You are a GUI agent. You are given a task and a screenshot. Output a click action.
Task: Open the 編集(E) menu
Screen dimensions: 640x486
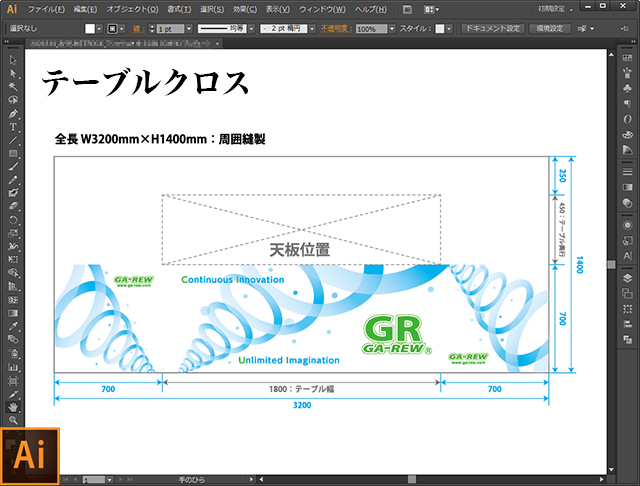(85, 9)
